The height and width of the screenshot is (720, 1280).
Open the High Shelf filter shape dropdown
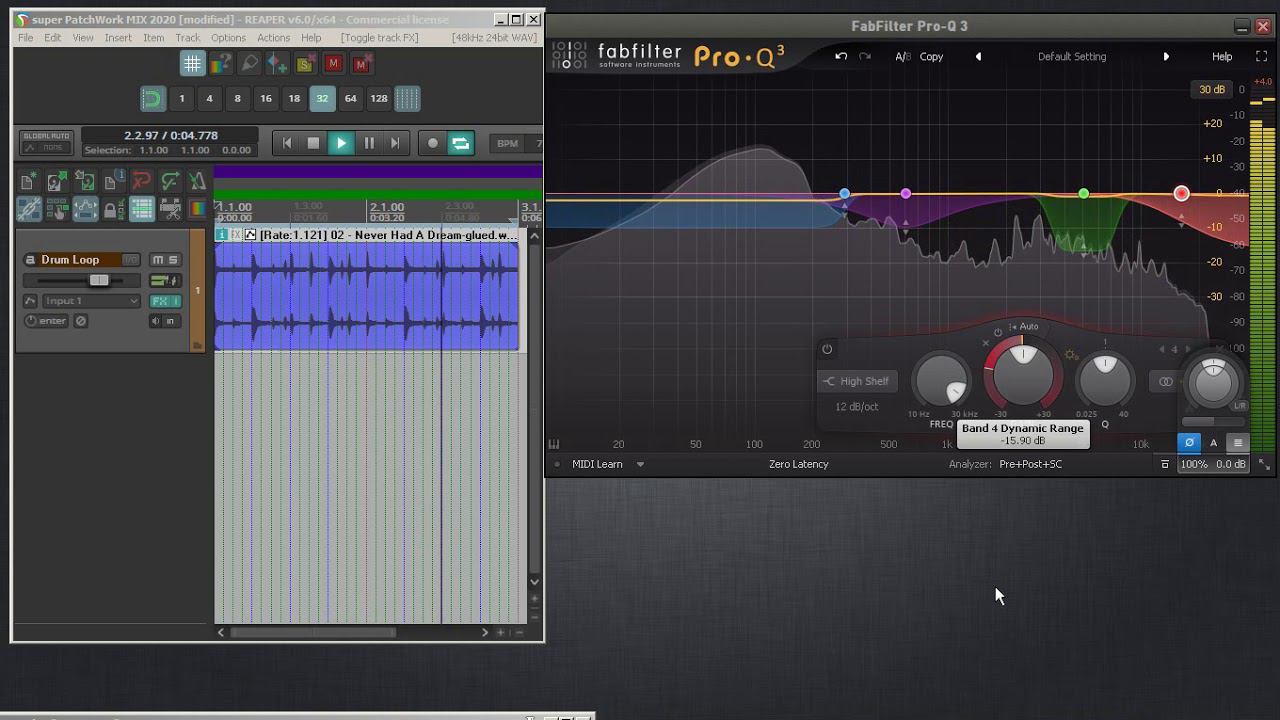[856, 381]
